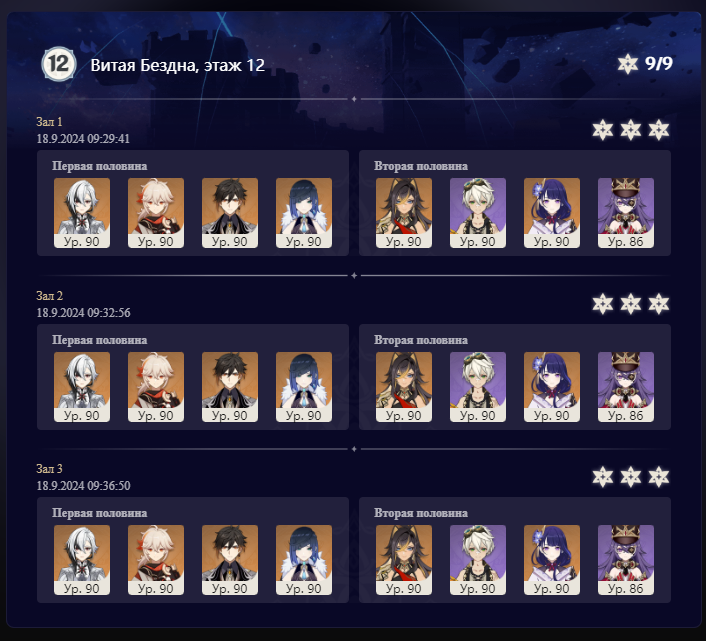
Task: Click middle star of Зал 3 rating
Action: coord(630,477)
